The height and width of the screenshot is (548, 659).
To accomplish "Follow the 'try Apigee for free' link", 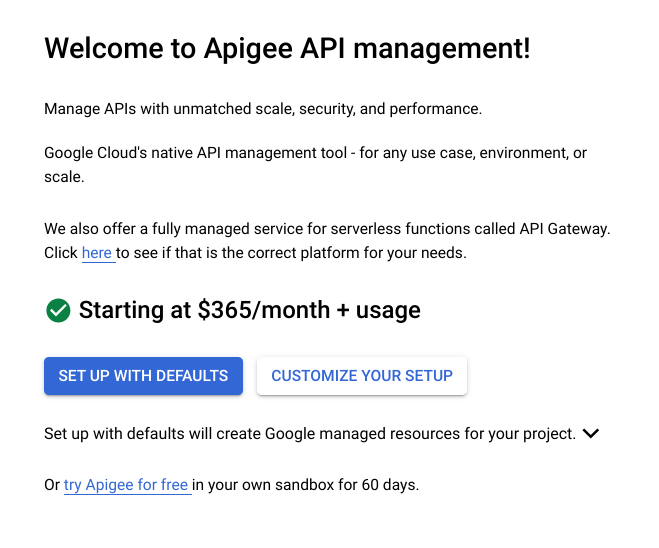I will coord(126,485).
